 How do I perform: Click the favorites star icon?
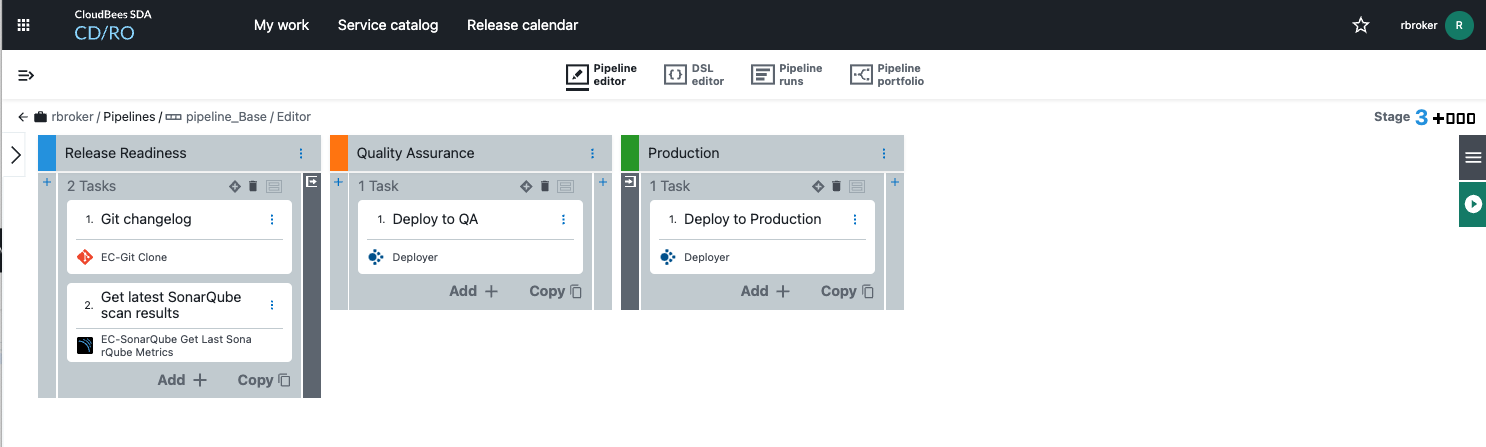pos(1361,25)
